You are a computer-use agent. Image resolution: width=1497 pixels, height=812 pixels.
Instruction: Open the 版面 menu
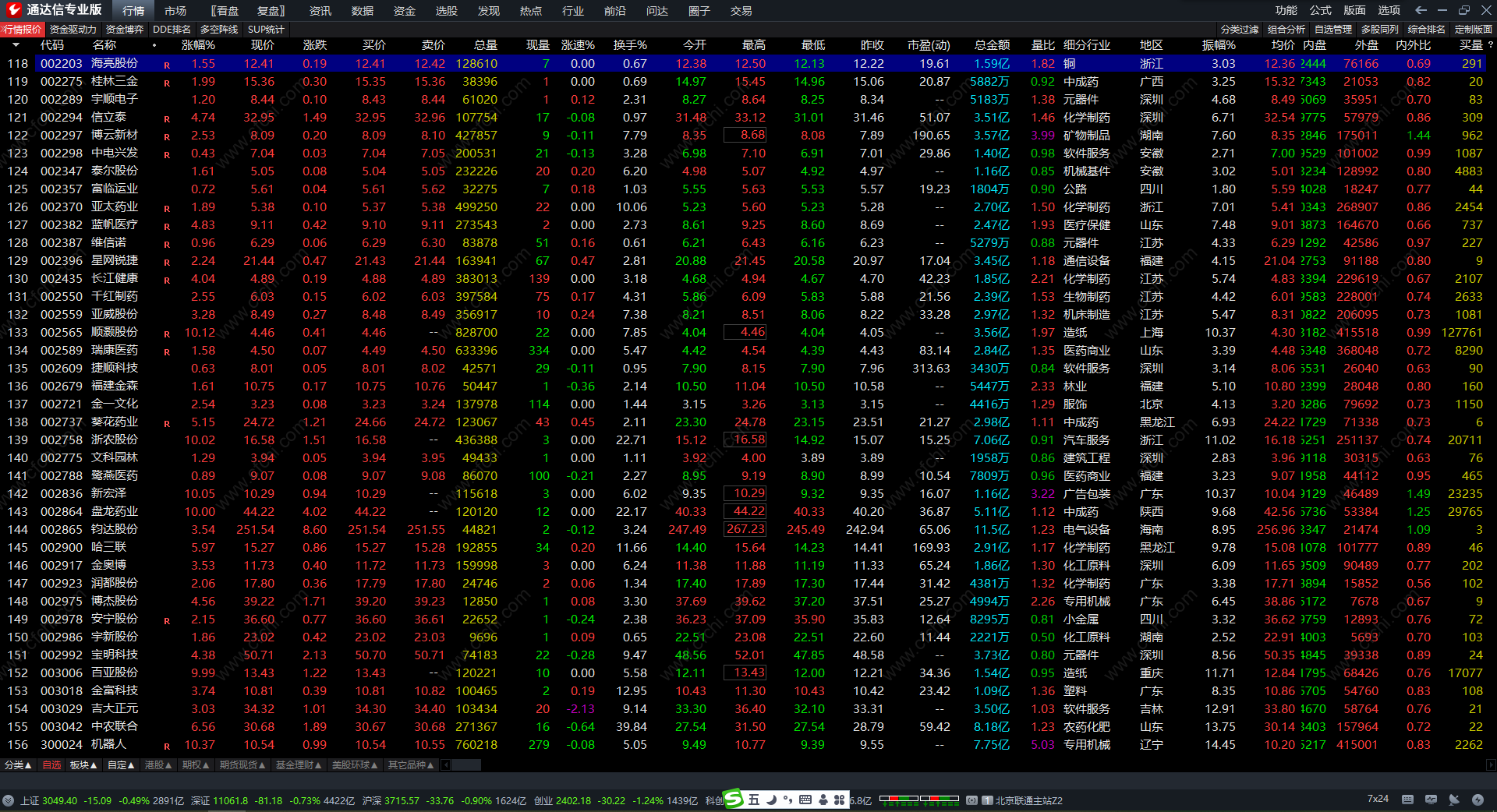click(1354, 10)
